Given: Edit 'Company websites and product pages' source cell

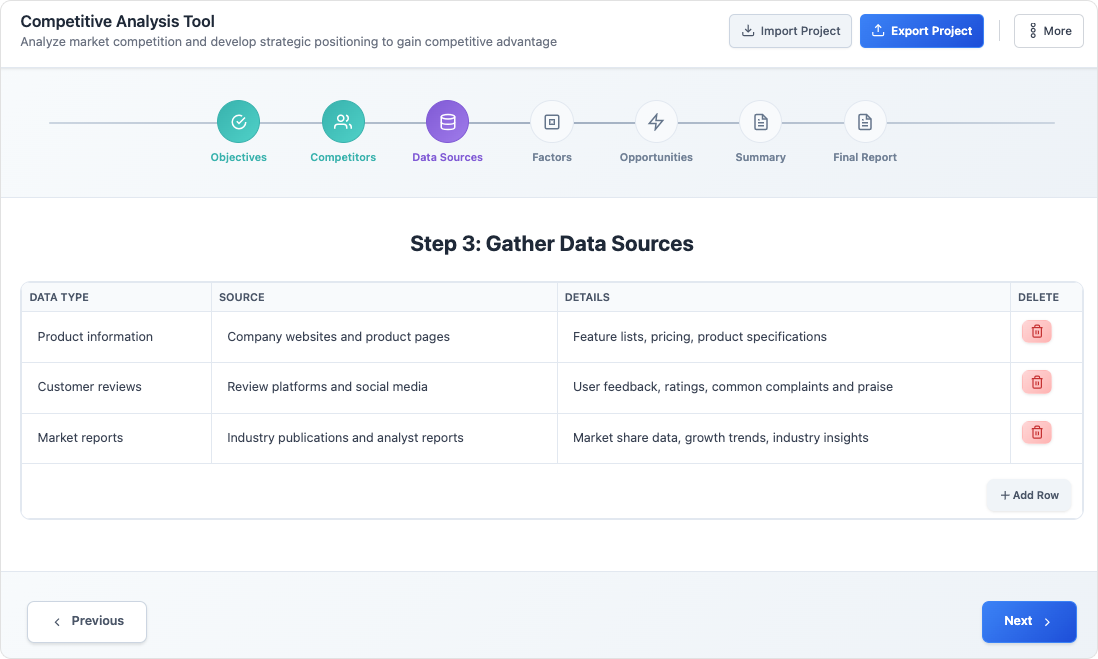Looking at the screenshot, I should tap(384, 337).
